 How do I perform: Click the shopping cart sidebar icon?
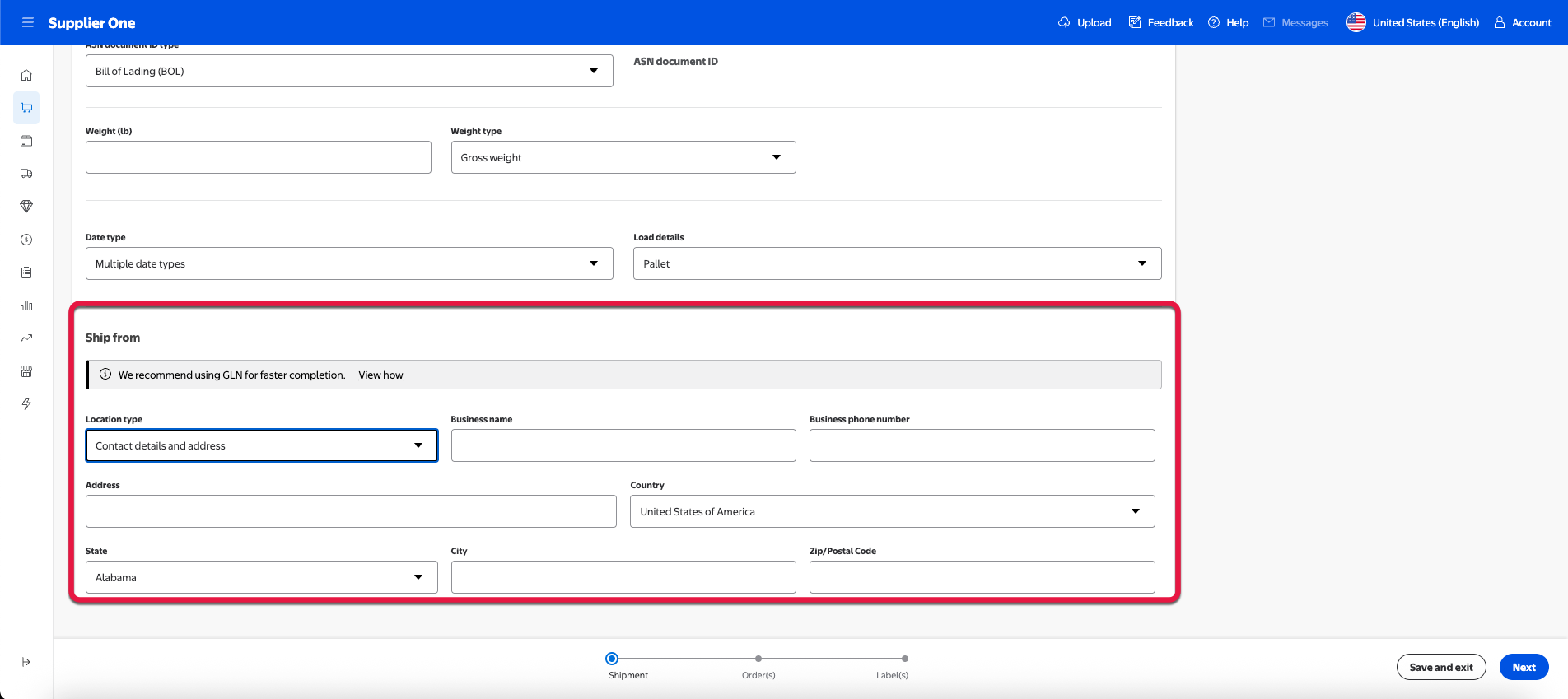click(26, 108)
